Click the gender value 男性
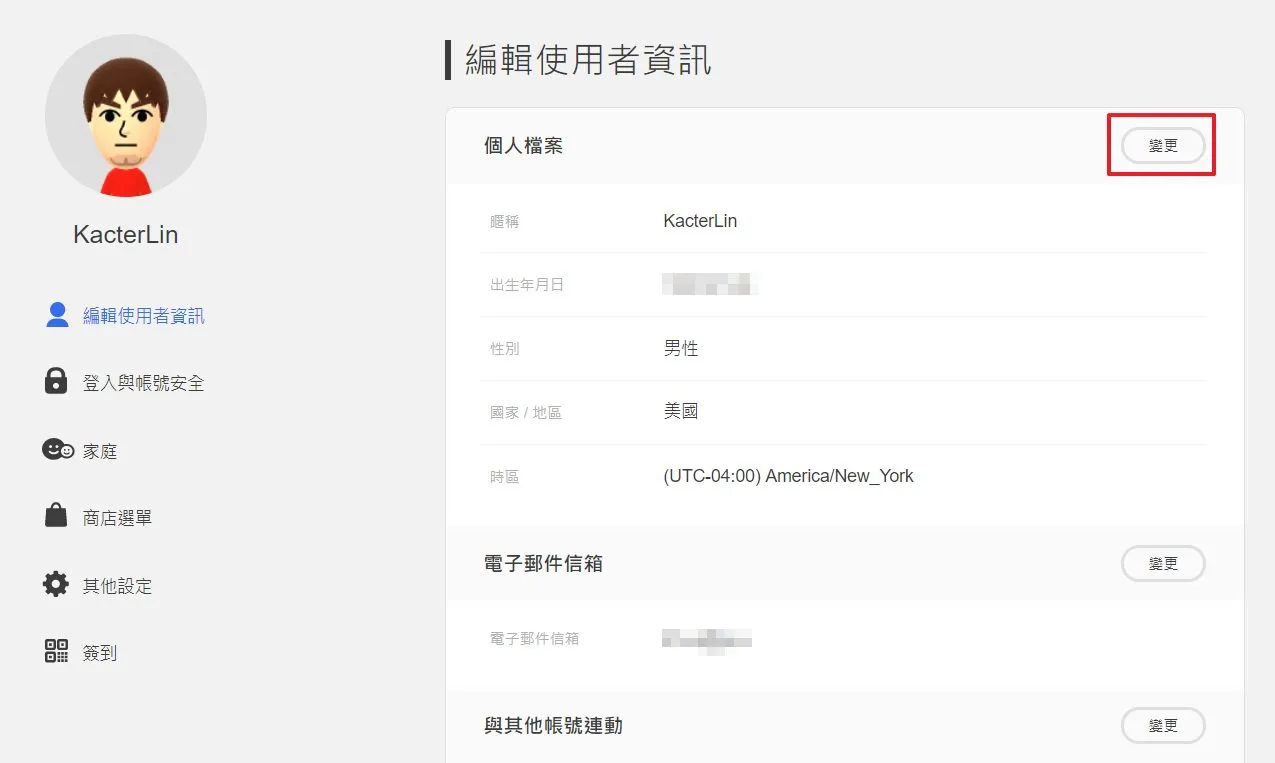The height and width of the screenshot is (763, 1275). tap(681, 349)
